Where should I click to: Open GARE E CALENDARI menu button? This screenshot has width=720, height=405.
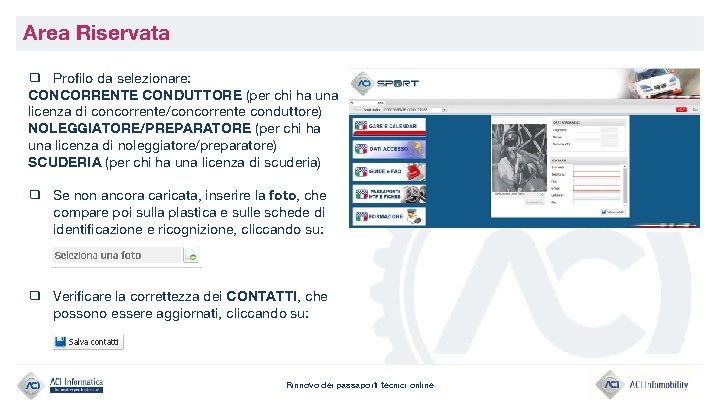coord(389,126)
